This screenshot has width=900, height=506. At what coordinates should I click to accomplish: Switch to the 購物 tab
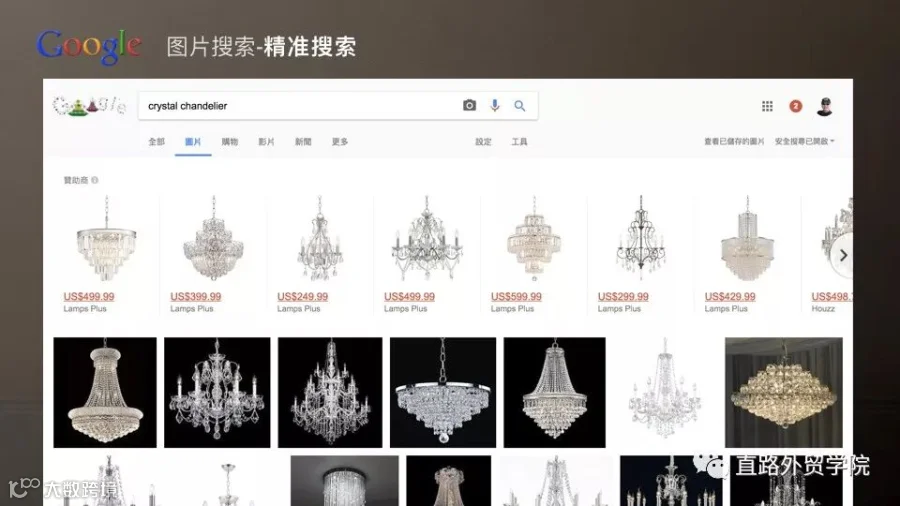point(230,142)
